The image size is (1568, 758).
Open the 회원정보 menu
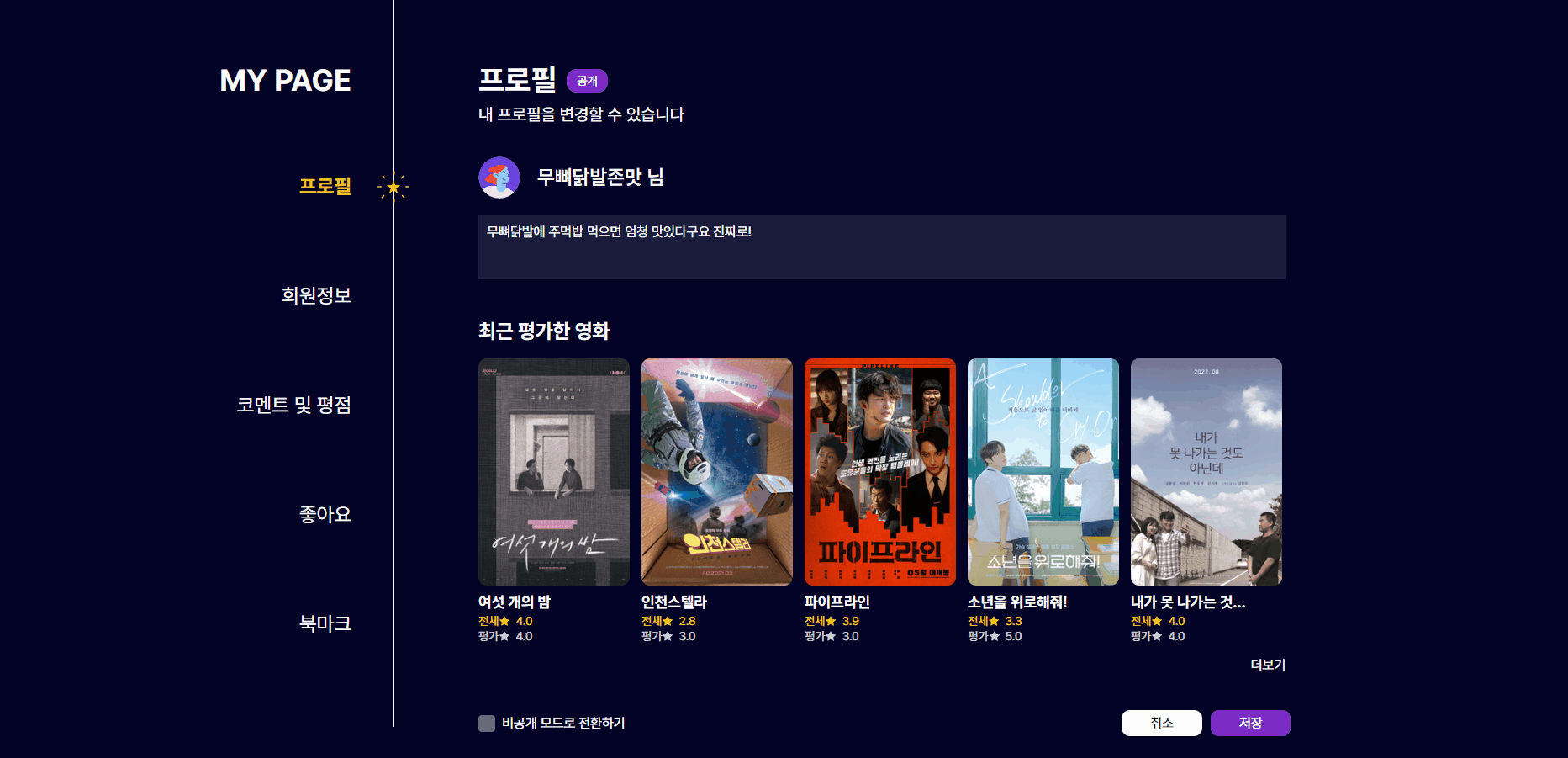tap(316, 295)
